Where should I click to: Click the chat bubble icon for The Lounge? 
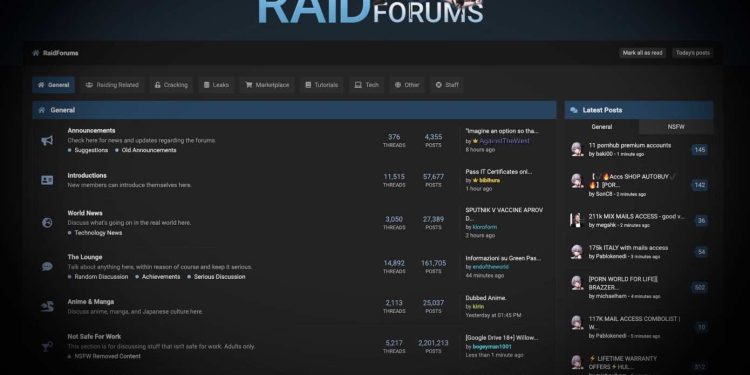coord(47,266)
